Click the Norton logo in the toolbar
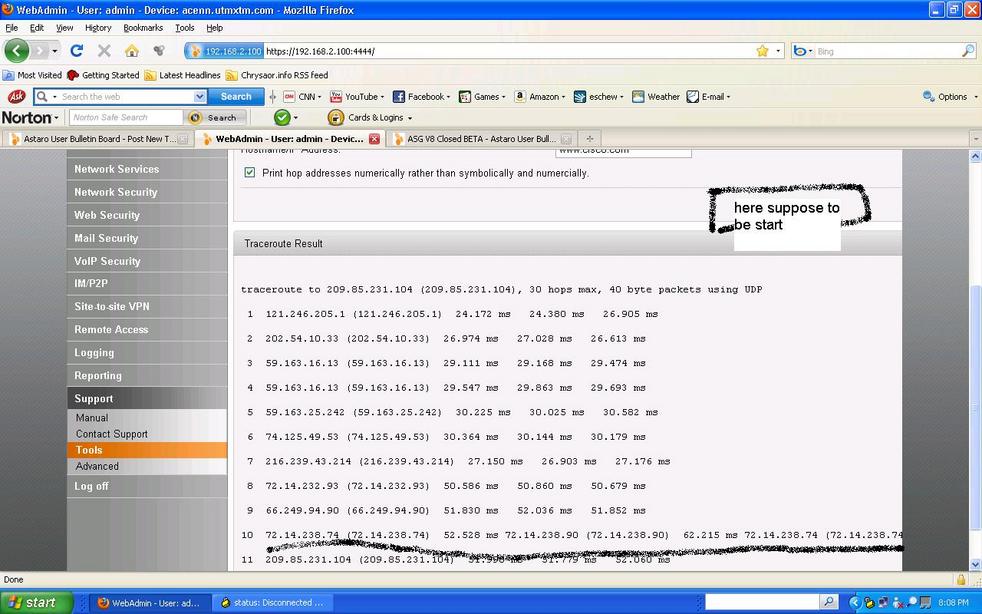 (26, 117)
